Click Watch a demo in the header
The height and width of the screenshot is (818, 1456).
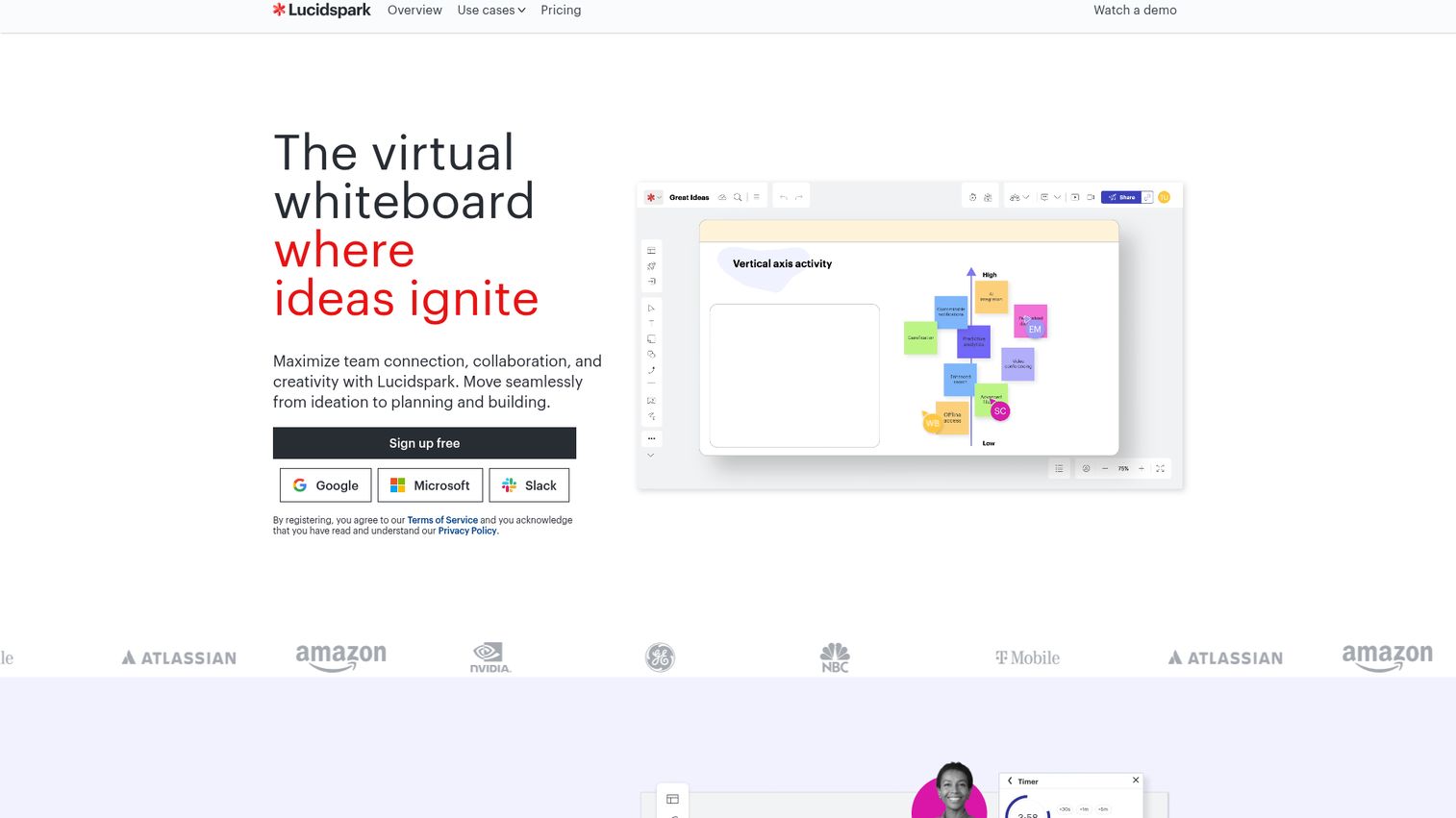(x=1135, y=10)
